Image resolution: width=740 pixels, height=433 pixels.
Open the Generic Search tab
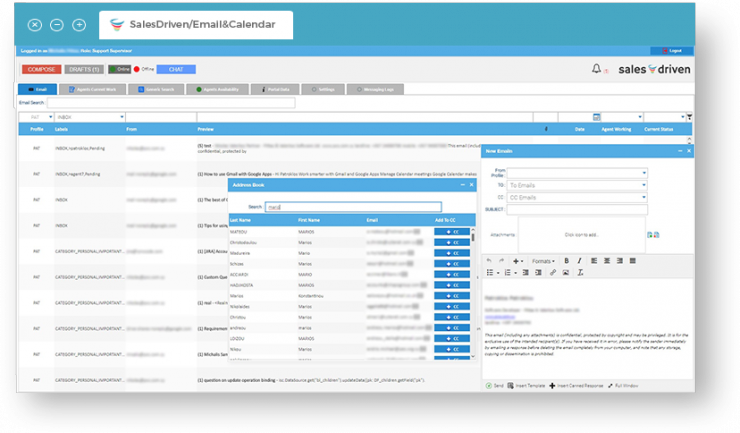156,89
